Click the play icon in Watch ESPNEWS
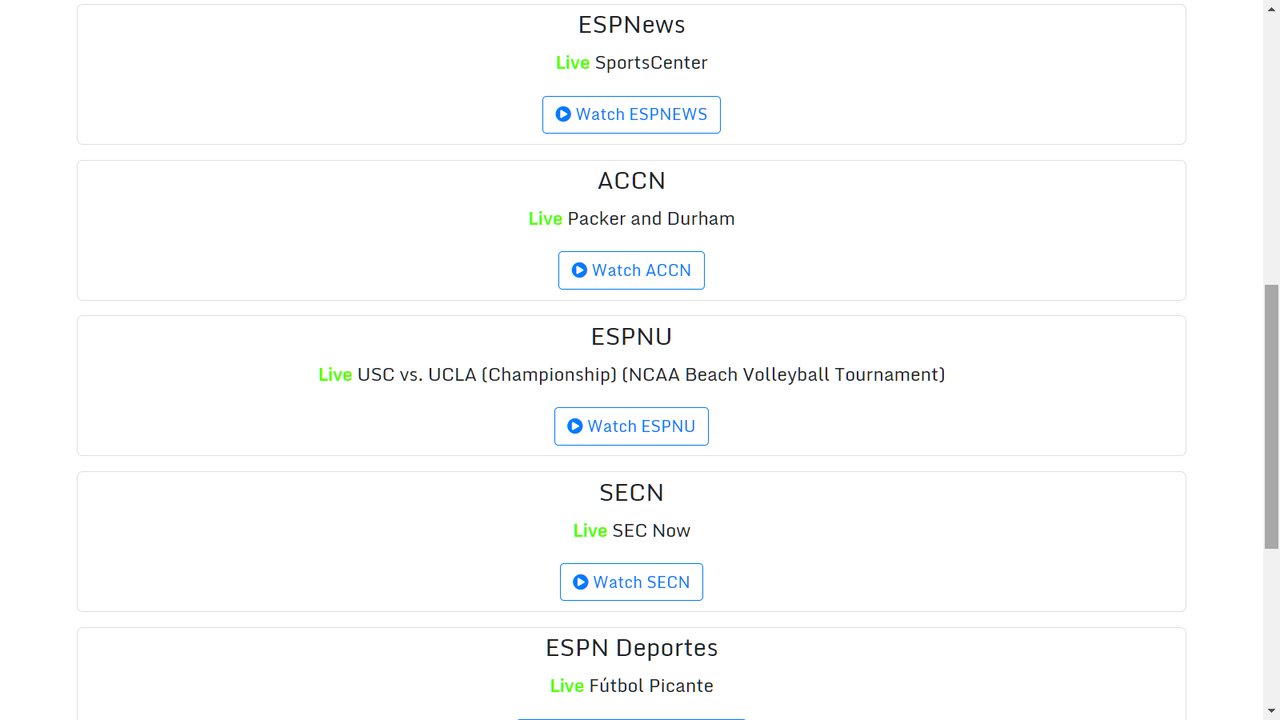Screen dimensions: 1280x720 click(563, 114)
